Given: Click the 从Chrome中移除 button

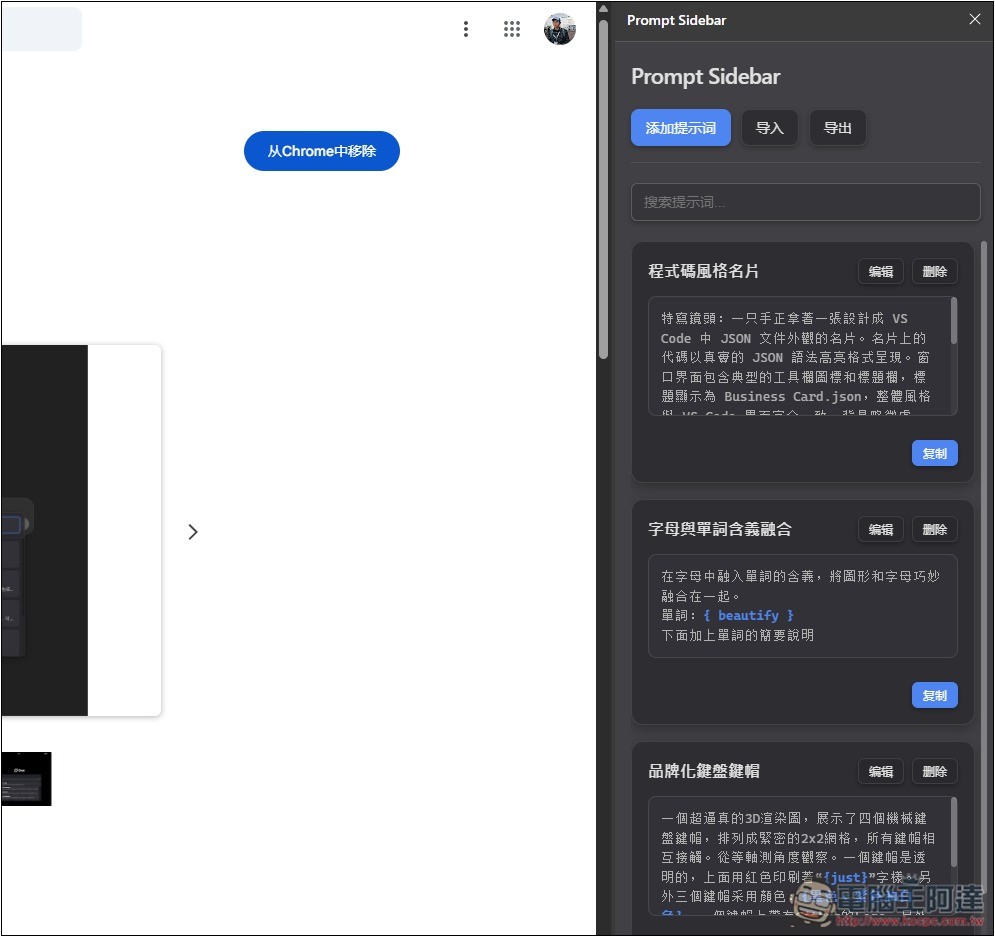Looking at the screenshot, I should coord(322,151).
